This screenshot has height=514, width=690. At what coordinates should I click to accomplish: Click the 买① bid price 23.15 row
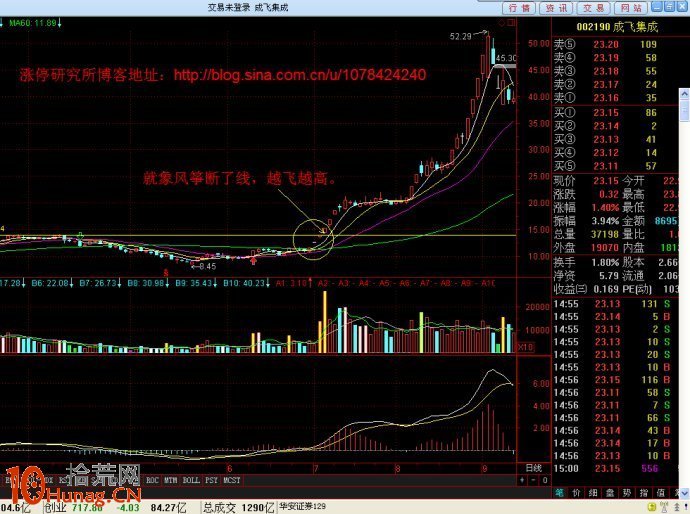coord(606,113)
